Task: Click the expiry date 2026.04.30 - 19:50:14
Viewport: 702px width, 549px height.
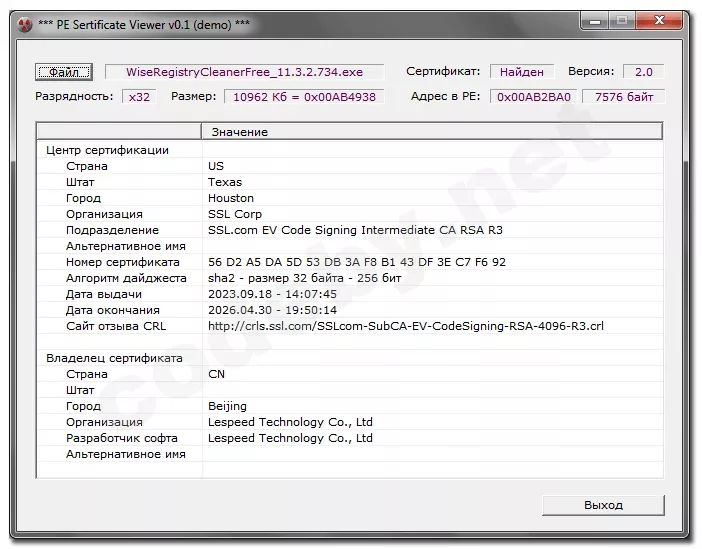Action: tap(272, 310)
